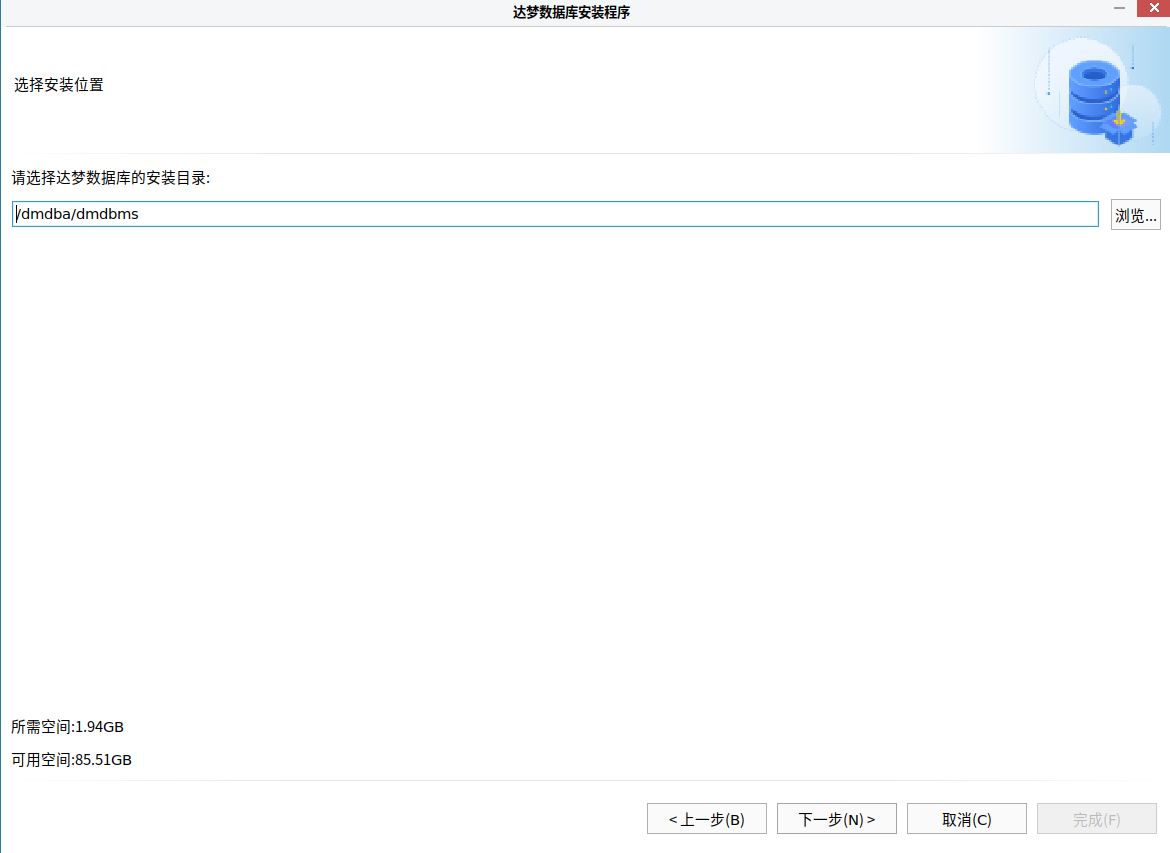Click the 达梦数据库安装程序 window title
The image size is (1170, 853).
[x=572, y=12]
